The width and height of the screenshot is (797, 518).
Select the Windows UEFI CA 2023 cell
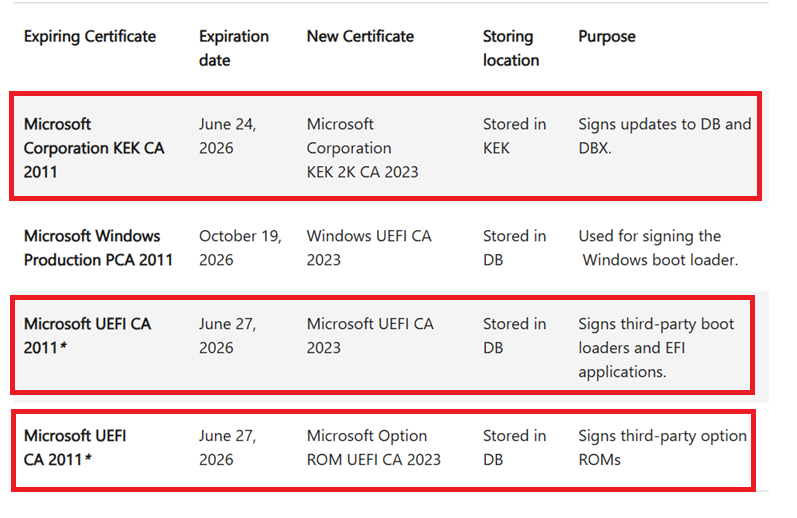coord(369,248)
